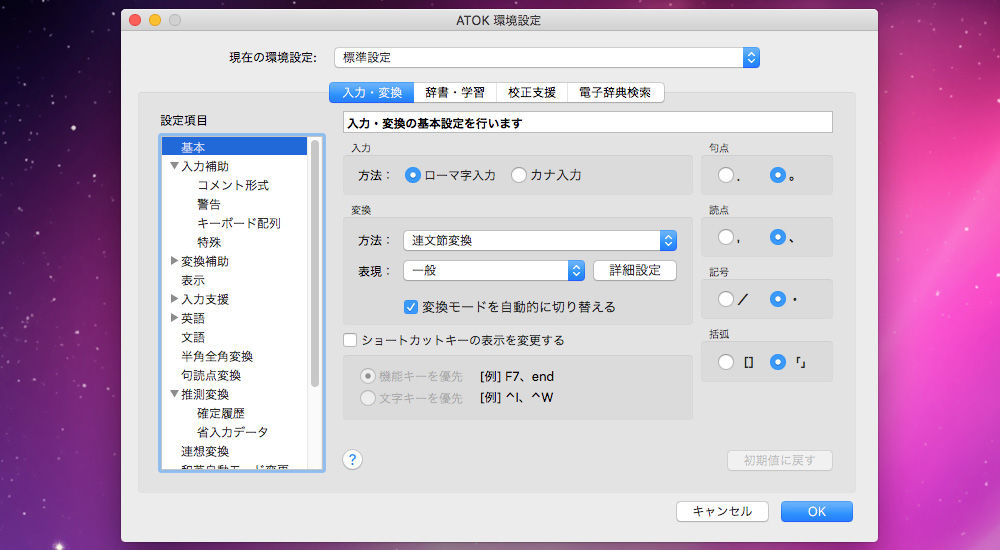Screen dimensions: 1000x550
Task: Select the middle dot 「・」 記号 option
Action: point(777,299)
